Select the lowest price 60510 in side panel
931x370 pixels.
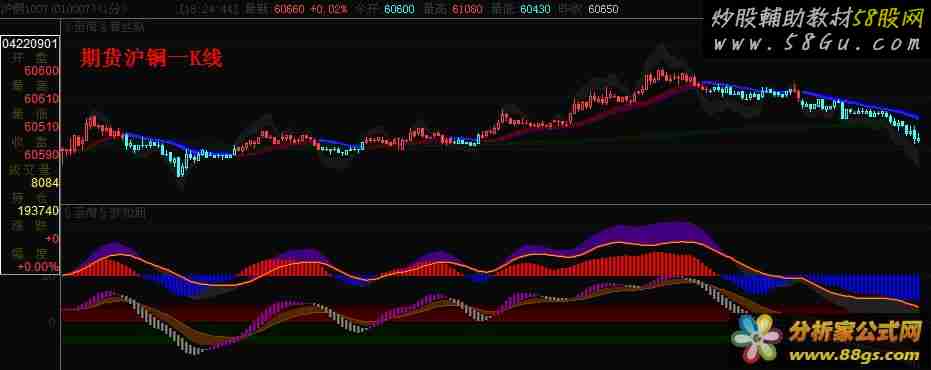click(41, 127)
